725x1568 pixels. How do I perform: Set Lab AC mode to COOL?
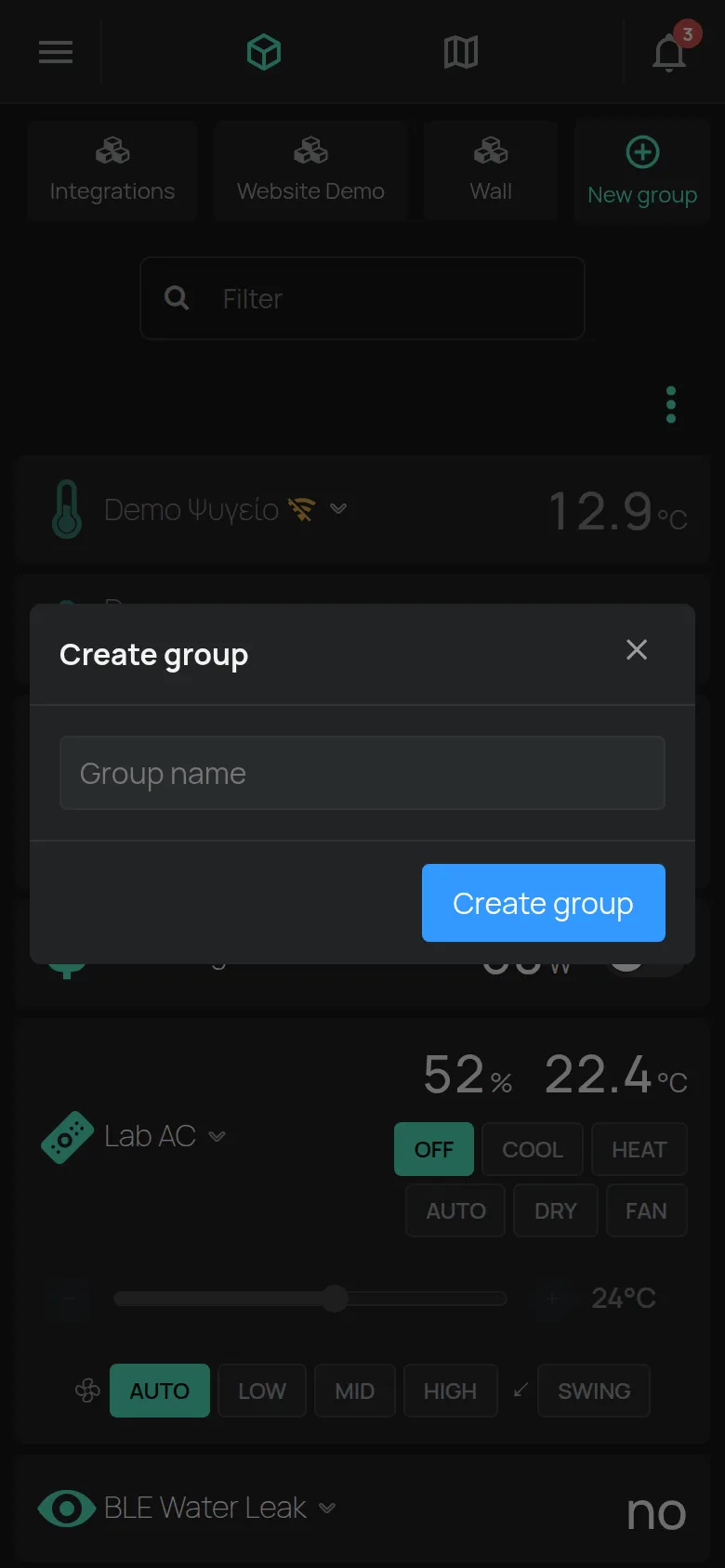[x=533, y=1149]
